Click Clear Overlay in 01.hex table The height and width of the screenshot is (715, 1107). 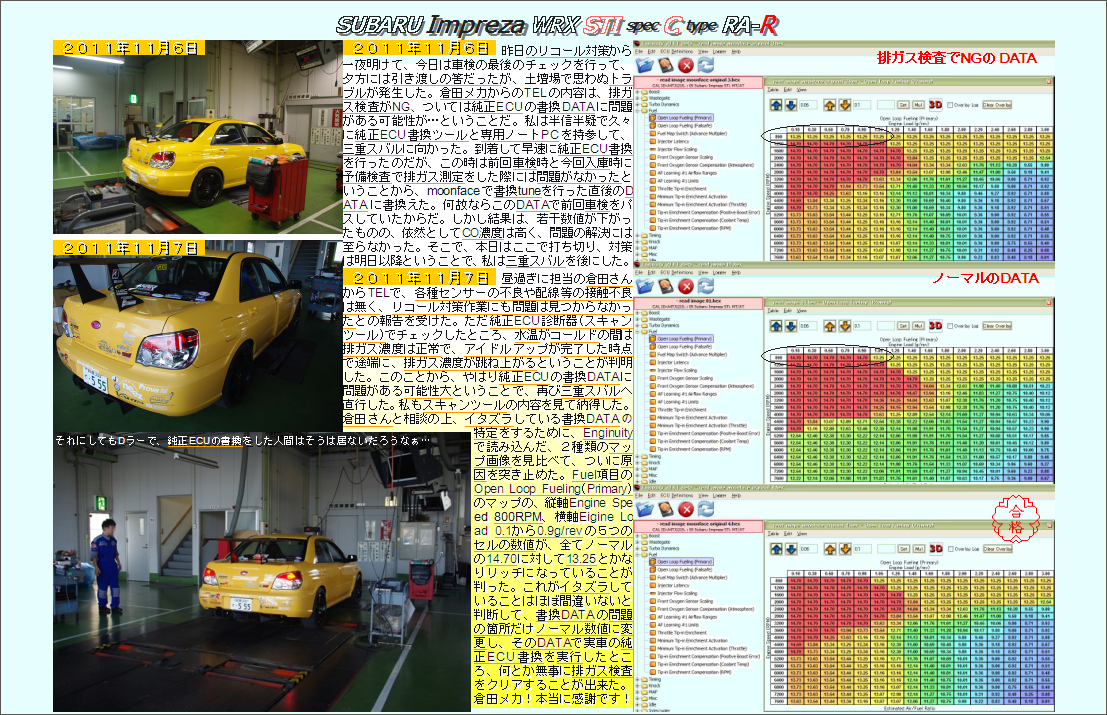[x=997, y=326]
